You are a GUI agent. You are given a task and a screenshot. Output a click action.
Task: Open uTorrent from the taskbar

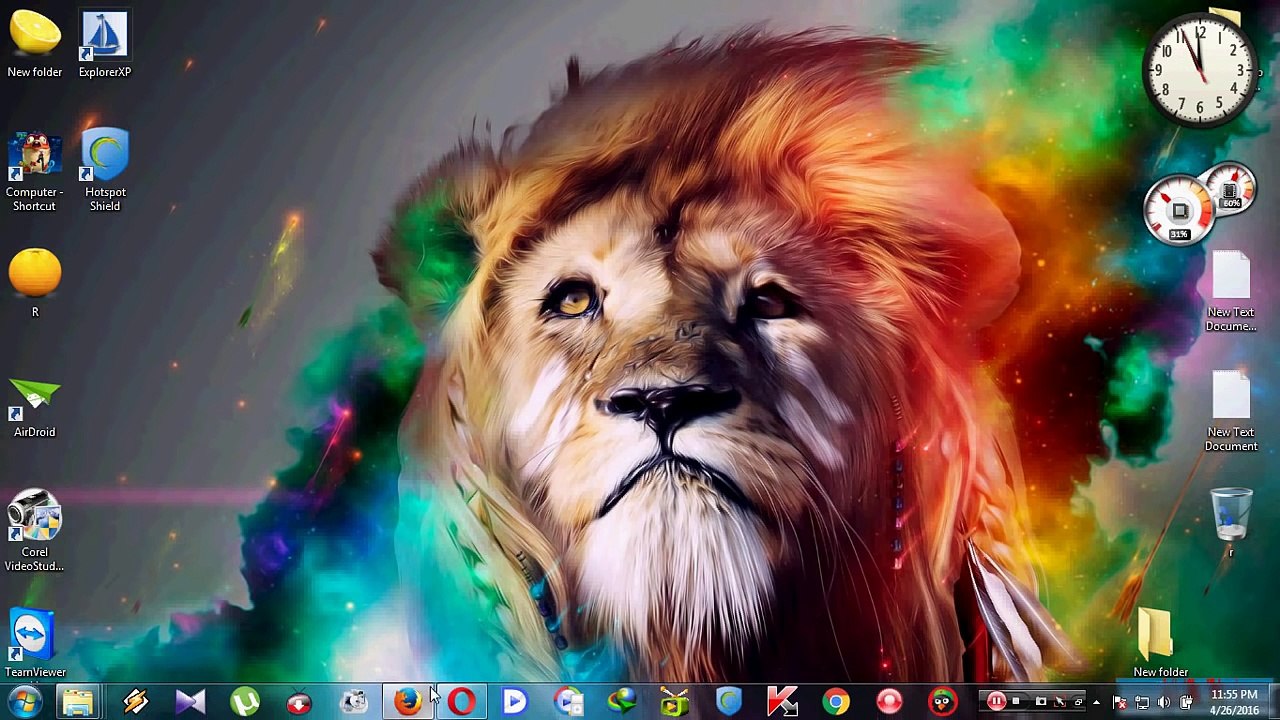point(245,702)
